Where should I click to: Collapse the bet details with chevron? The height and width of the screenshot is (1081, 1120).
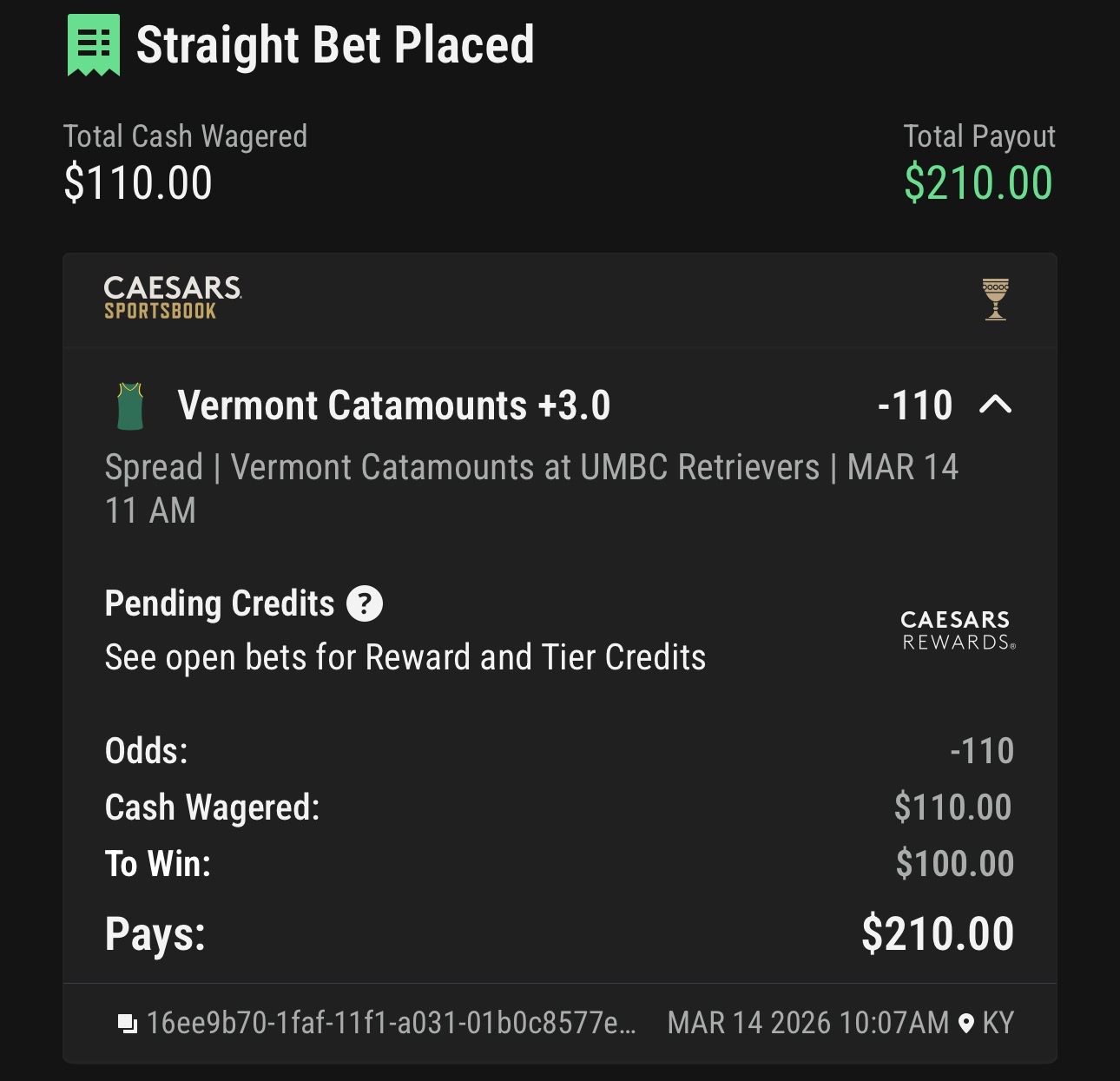point(995,405)
